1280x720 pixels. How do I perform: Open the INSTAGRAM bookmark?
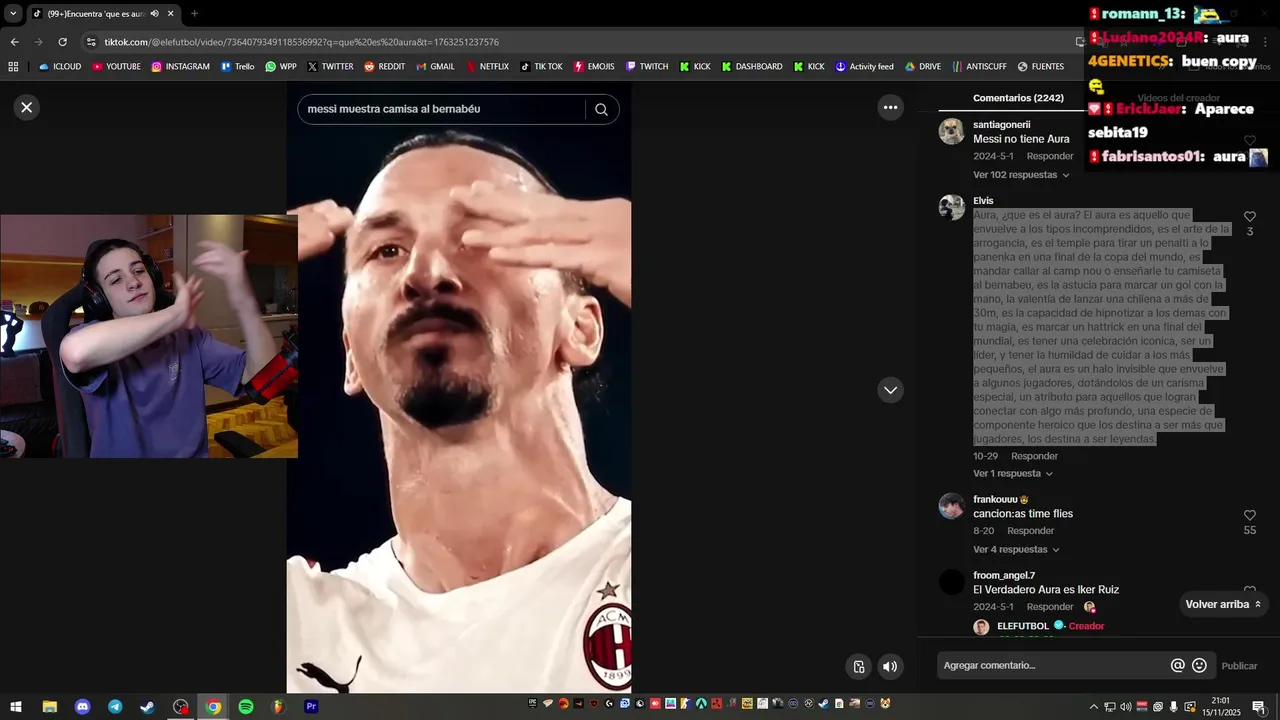[180, 67]
